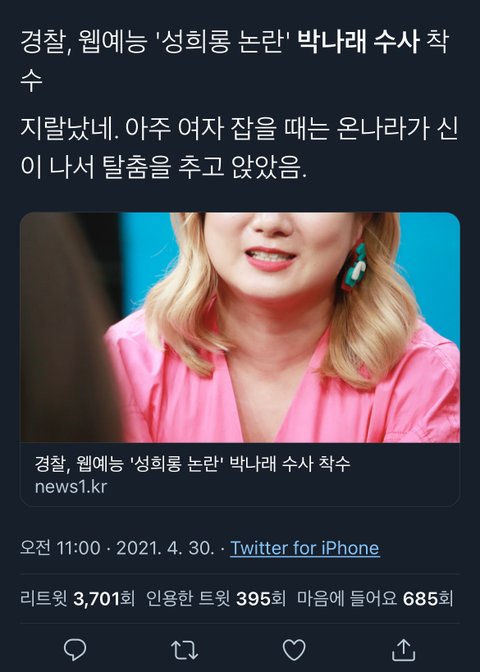Tap the retweet arrows icon

[x=185, y=650]
